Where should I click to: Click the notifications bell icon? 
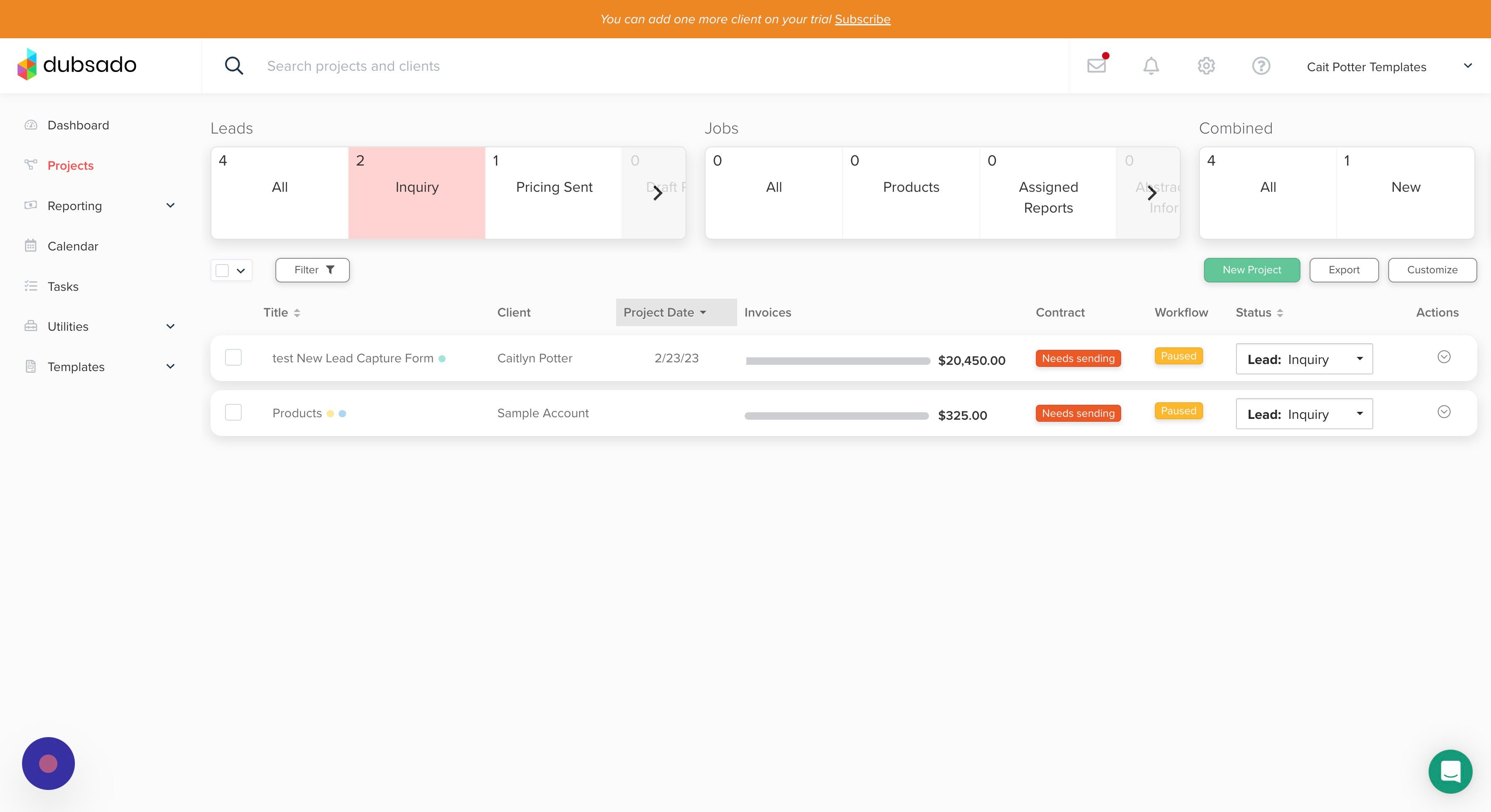click(x=1151, y=66)
